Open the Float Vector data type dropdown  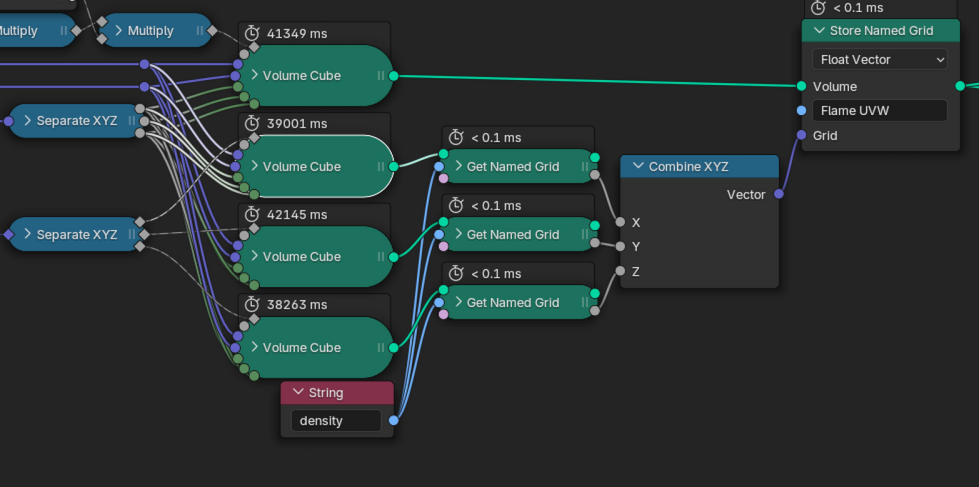tap(880, 59)
